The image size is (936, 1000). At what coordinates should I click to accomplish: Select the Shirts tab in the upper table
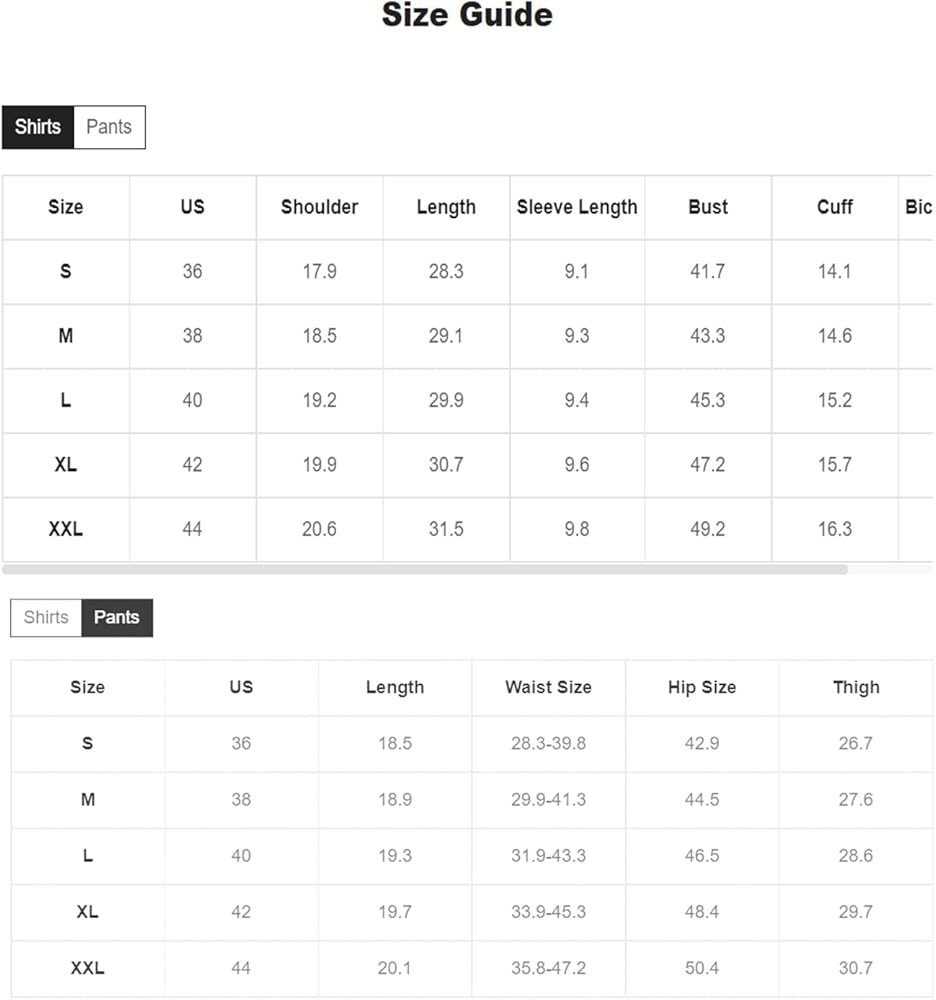click(38, 127)
